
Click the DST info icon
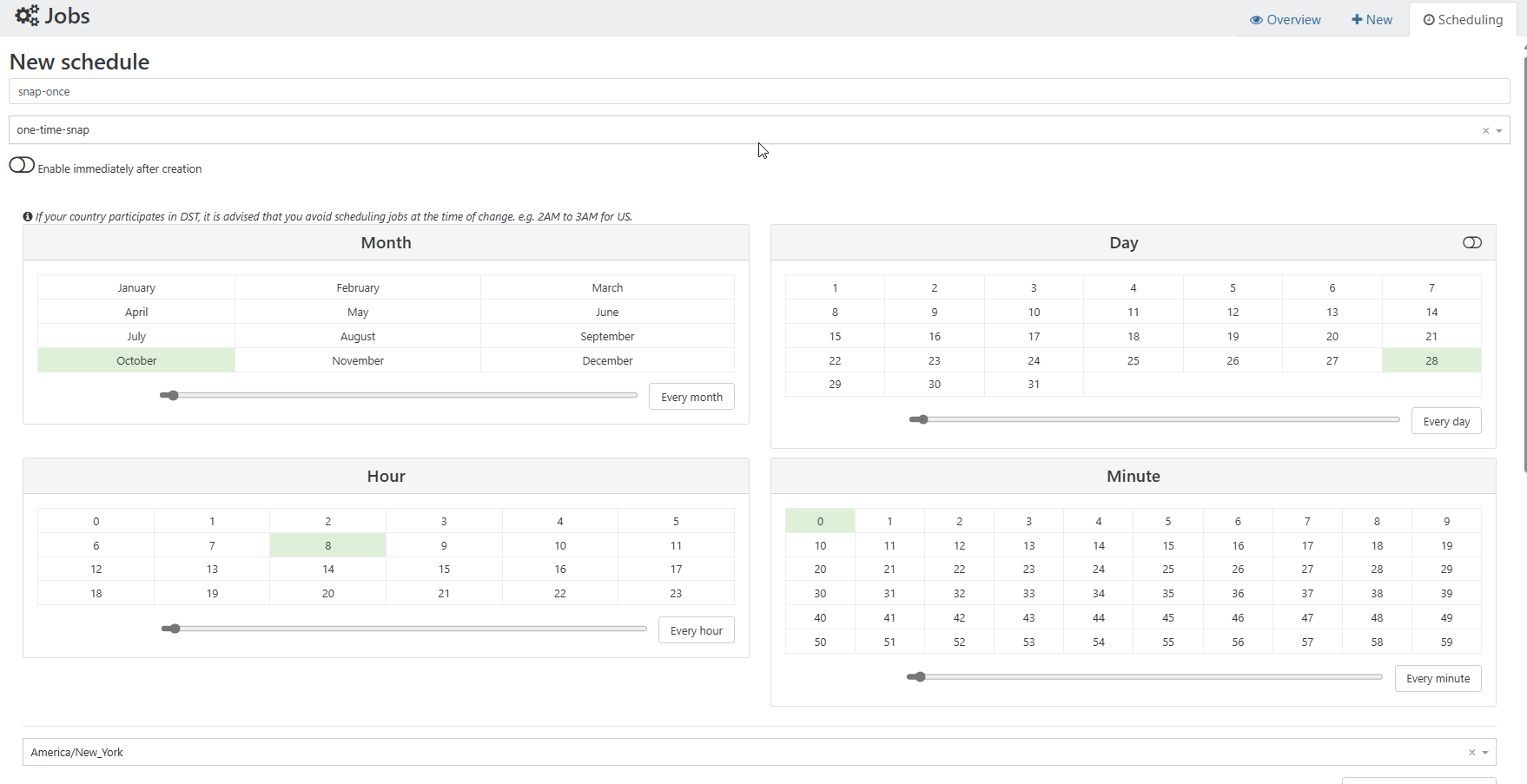[x=28, y=217]
